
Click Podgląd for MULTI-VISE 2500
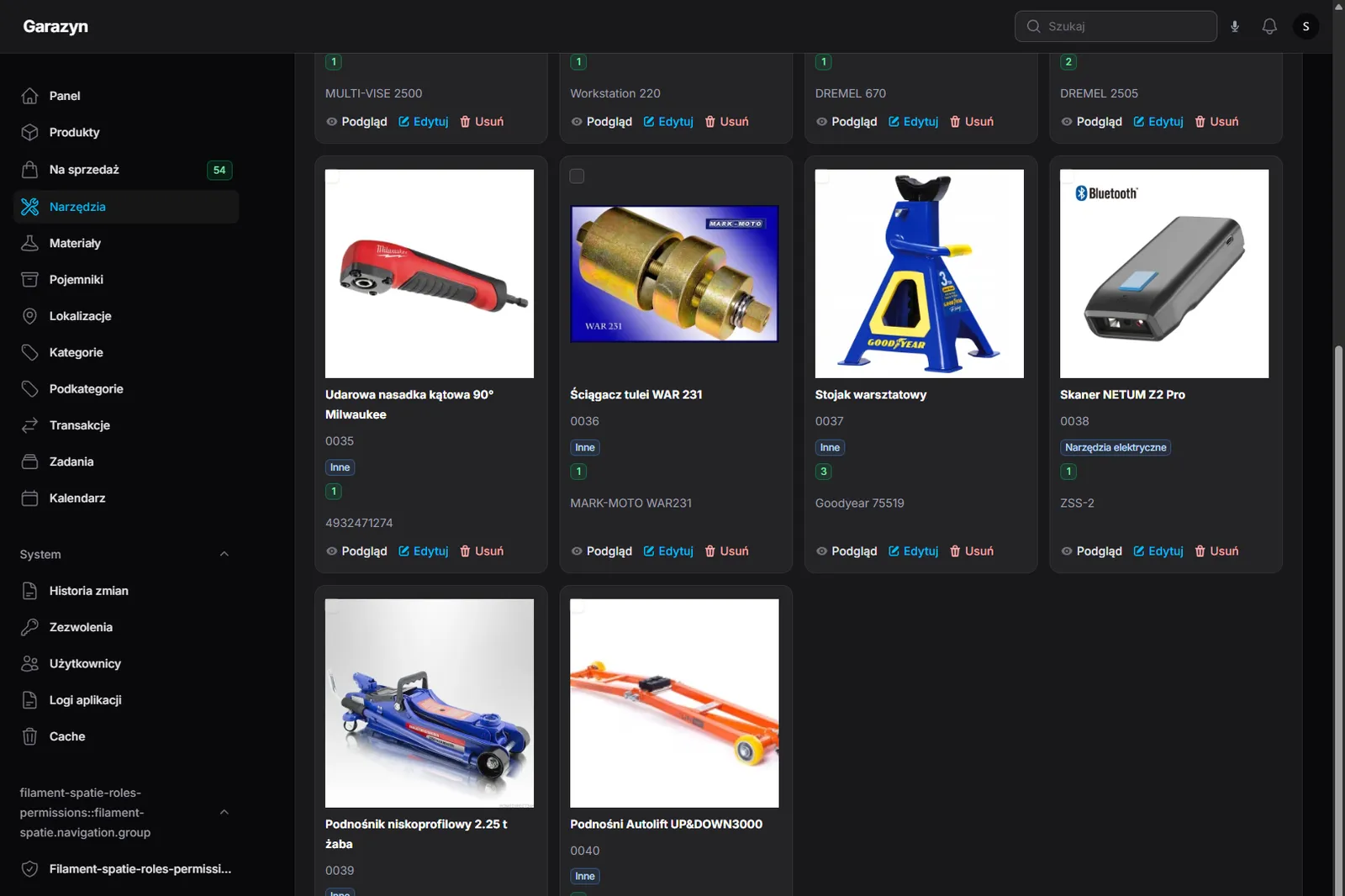[356, 121]
